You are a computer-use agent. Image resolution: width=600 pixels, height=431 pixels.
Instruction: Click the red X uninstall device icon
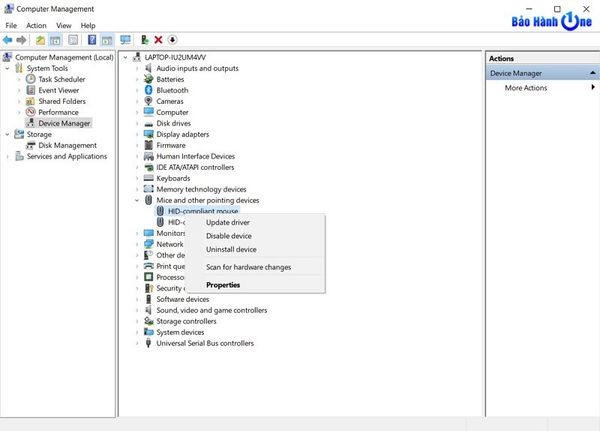tap(158, 40)
